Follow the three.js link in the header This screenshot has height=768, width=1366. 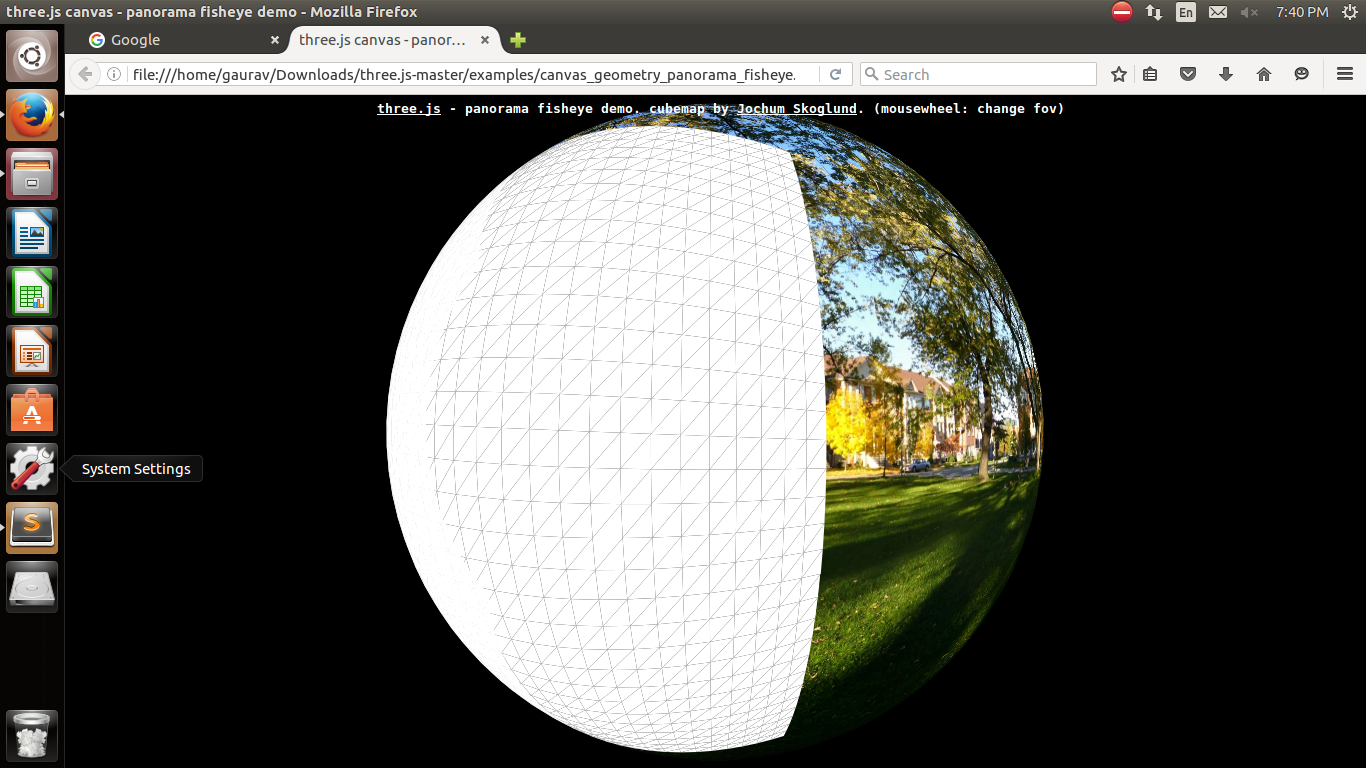(409, 108)
